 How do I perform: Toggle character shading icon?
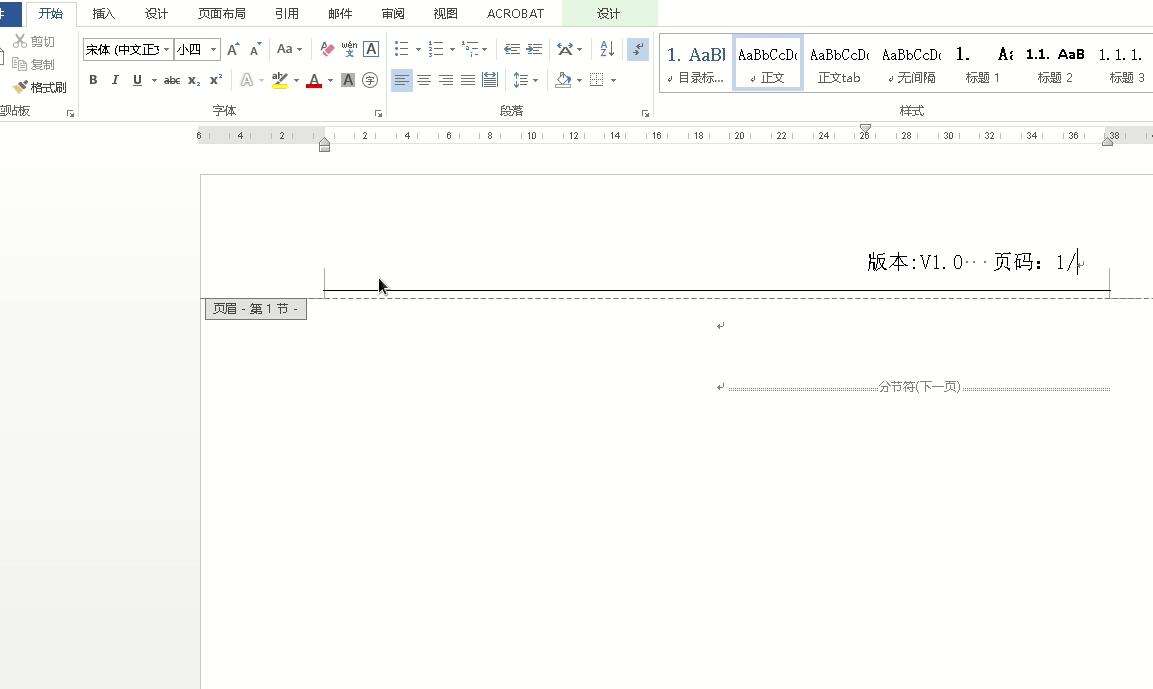(x=348, y=79)
